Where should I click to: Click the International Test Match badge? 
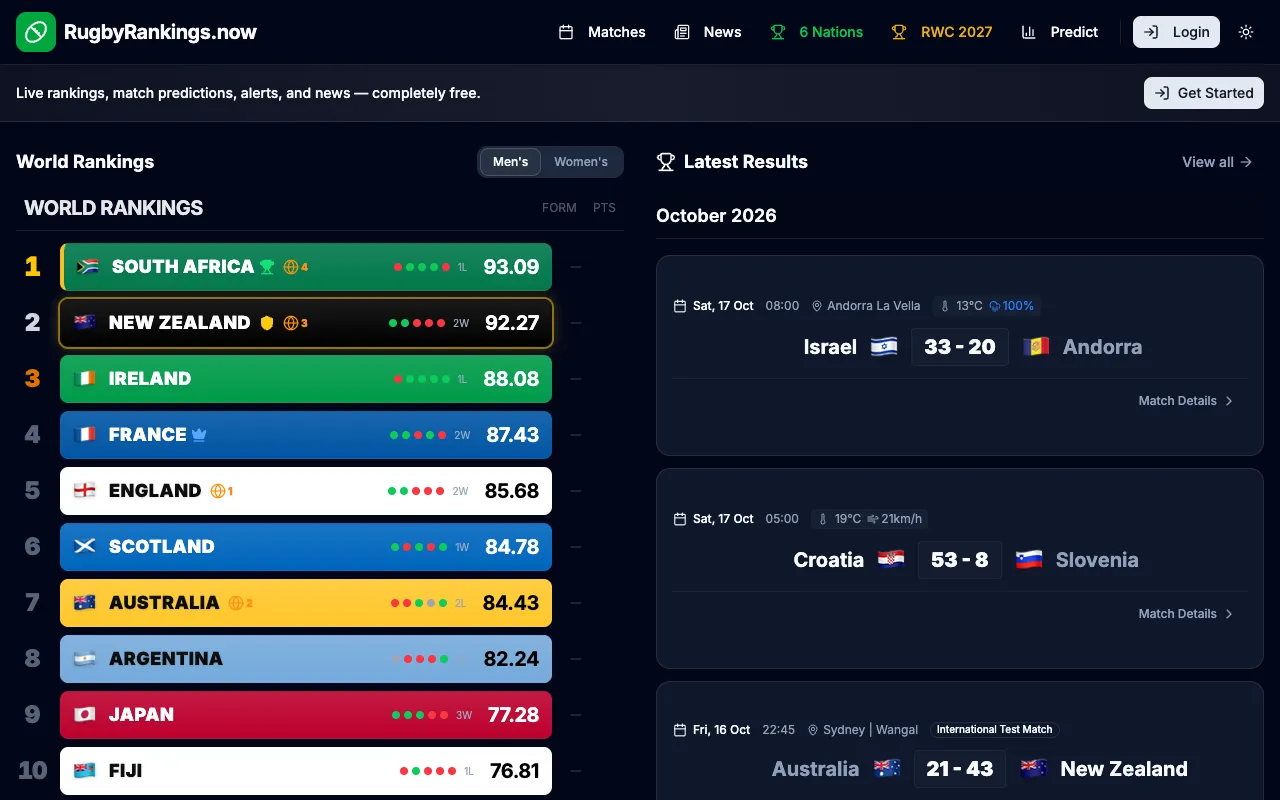coord(995,730)
